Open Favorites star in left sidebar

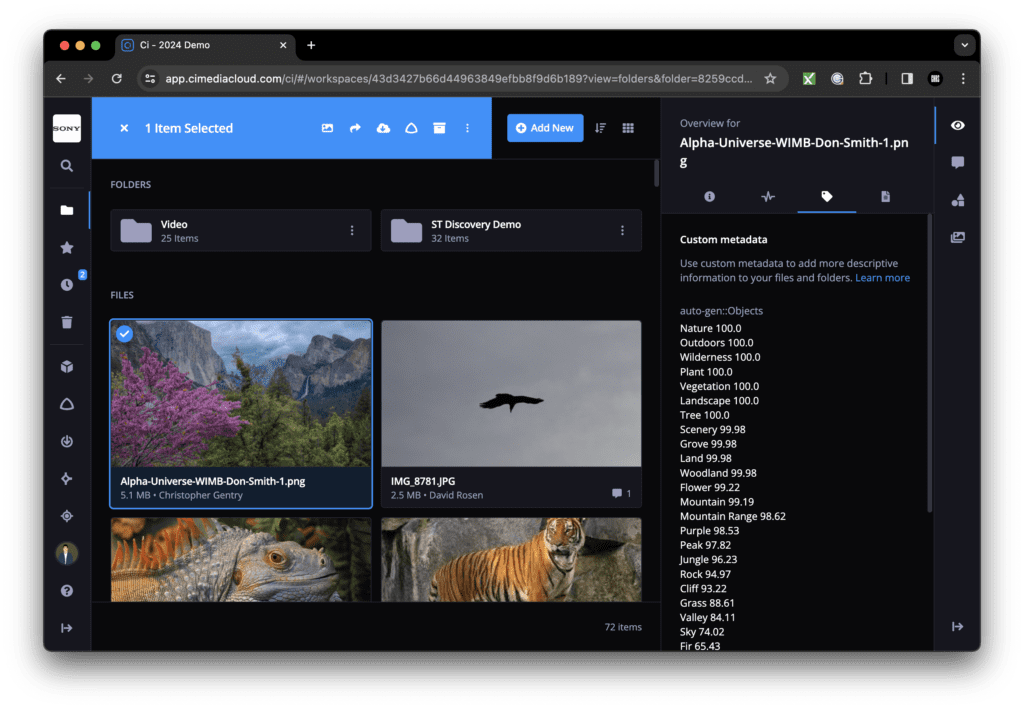click(67, 247)
